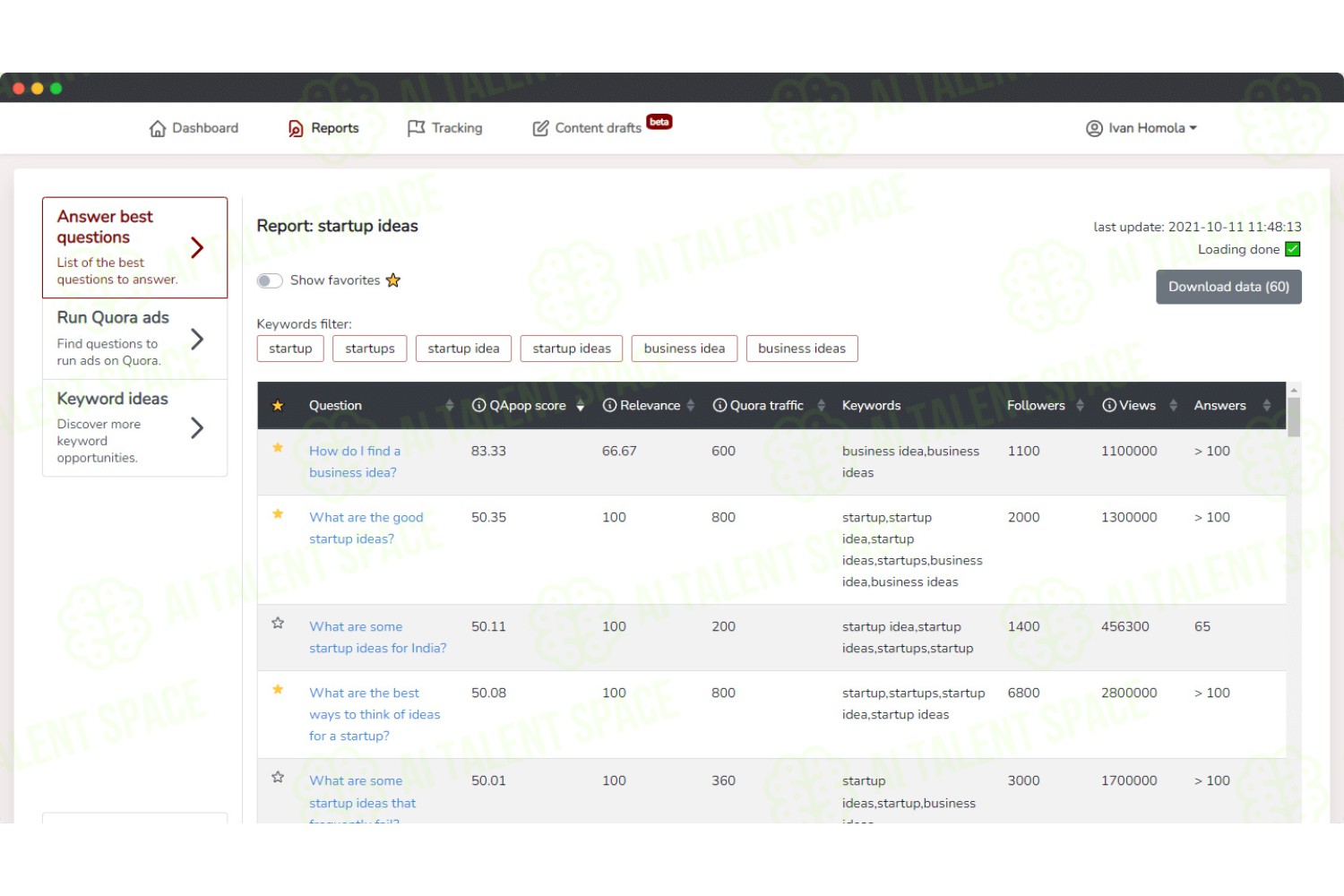This screenshot has height=896, width=1344.
Task: Sort by Answers column arrows
Action: pyautogui.click(x=1266, y=406)
